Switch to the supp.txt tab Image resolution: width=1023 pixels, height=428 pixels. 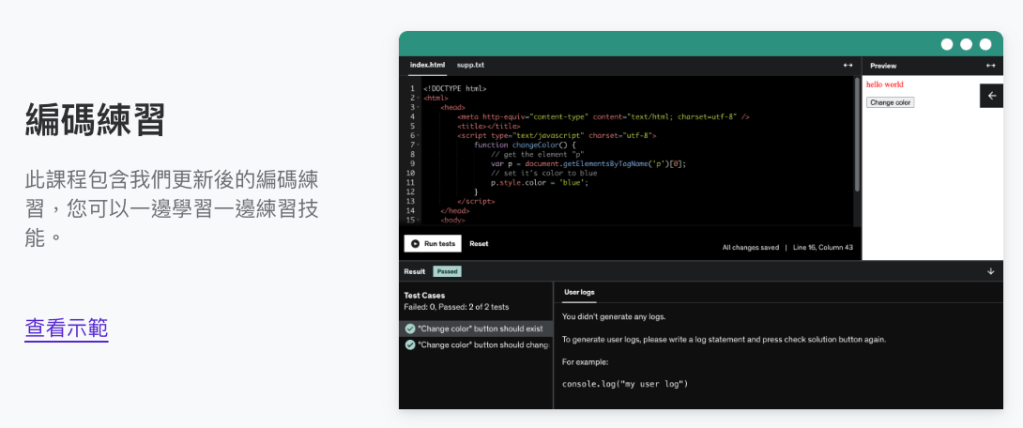(x=471, y=65)
